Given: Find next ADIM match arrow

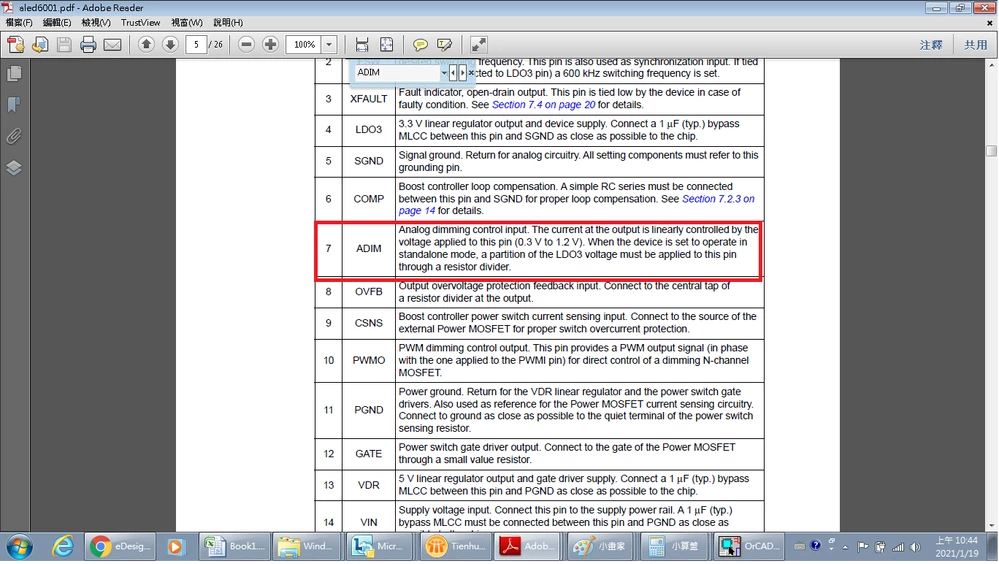Looking at the screenshot, I should coord(463,73).
